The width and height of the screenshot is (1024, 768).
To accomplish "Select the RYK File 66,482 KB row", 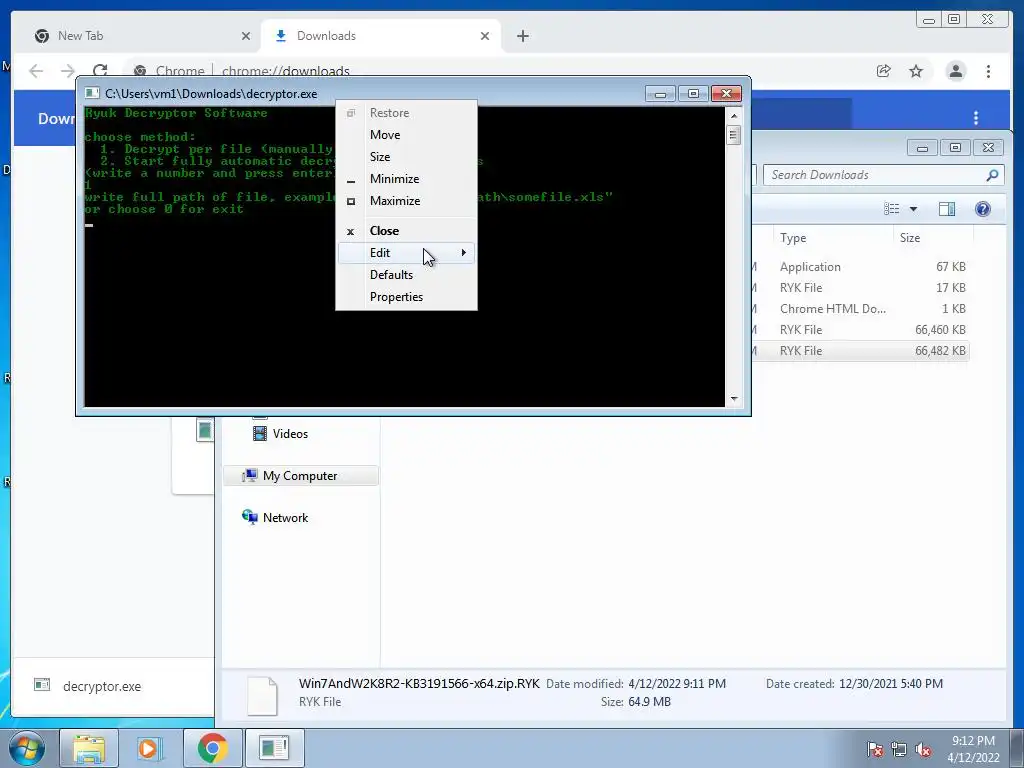I will pos(860,351).
